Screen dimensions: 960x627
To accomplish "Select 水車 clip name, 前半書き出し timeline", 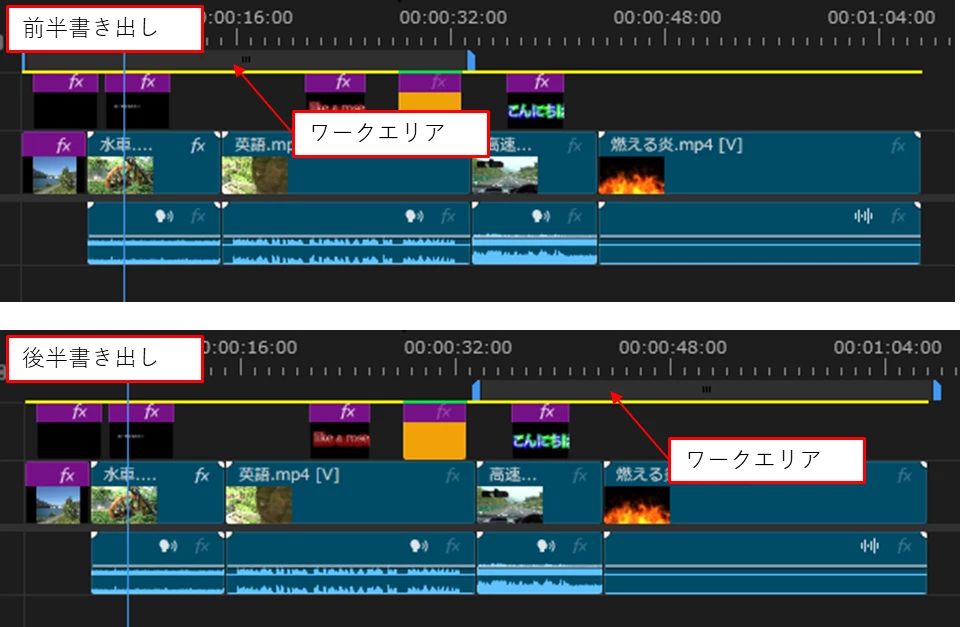I will click(126, 145).
